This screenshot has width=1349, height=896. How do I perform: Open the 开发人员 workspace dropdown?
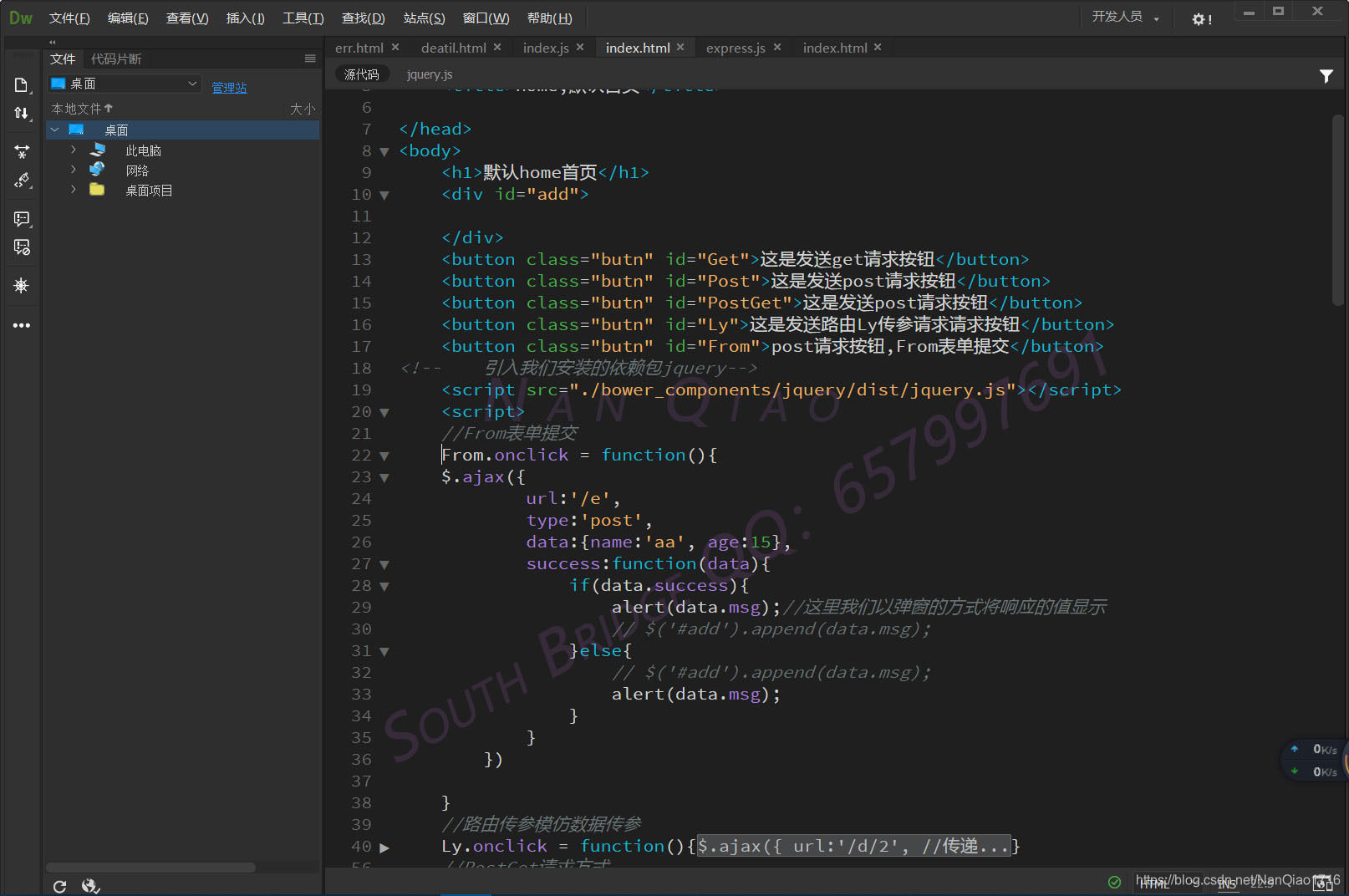[x=1125, y=17]
